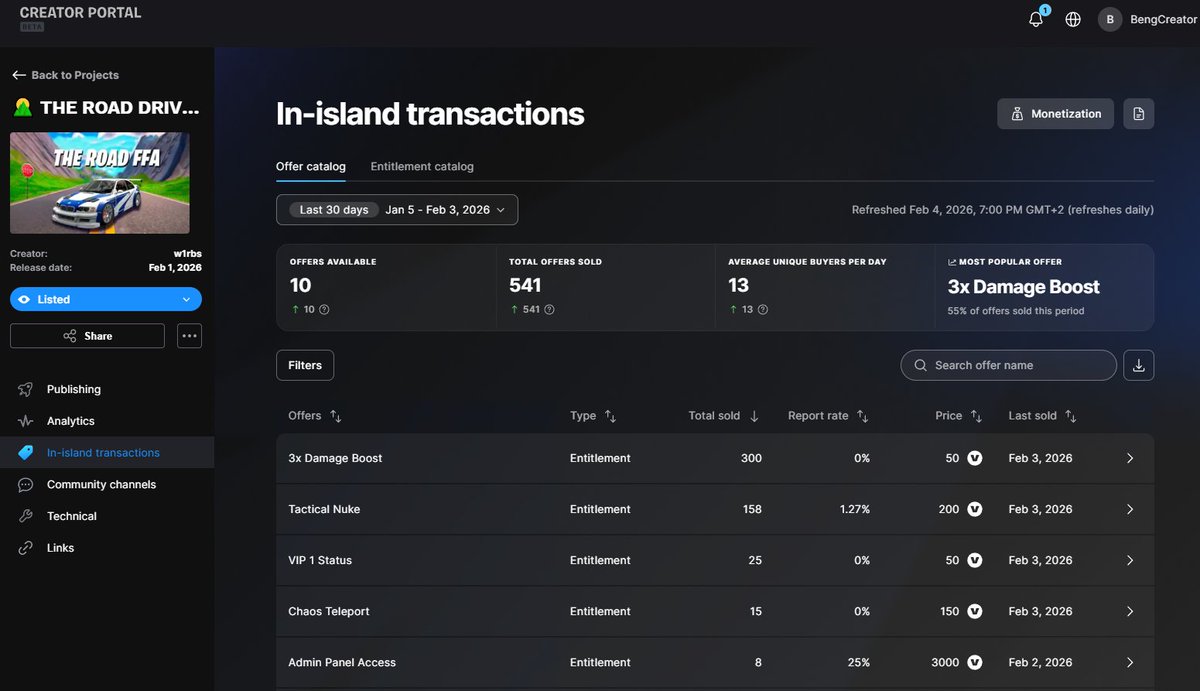The image size is (1200, 691).
Task: Click the 1.27% report rate value
Action: pos(855,509)
